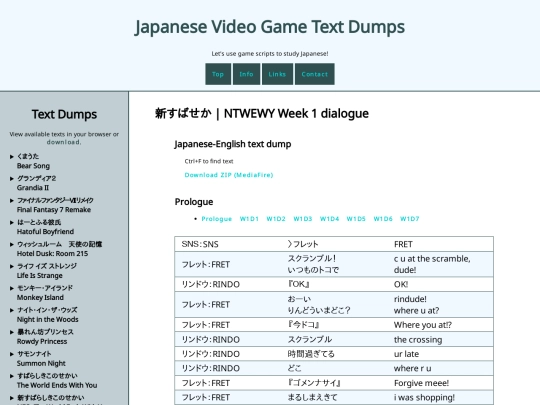
Task: Expand the Hatoful Boyfriend arrow
Action: (12, 222)
